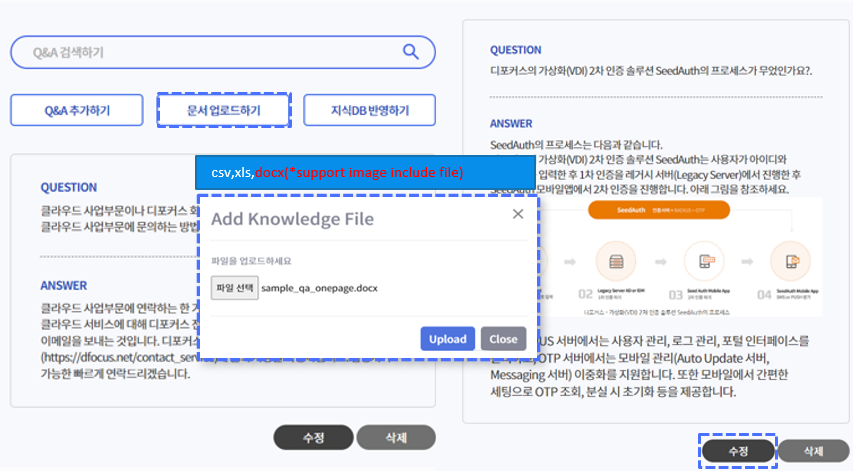
Task: Click the Legacy Server step 02 icon
Action: [616, 262]
